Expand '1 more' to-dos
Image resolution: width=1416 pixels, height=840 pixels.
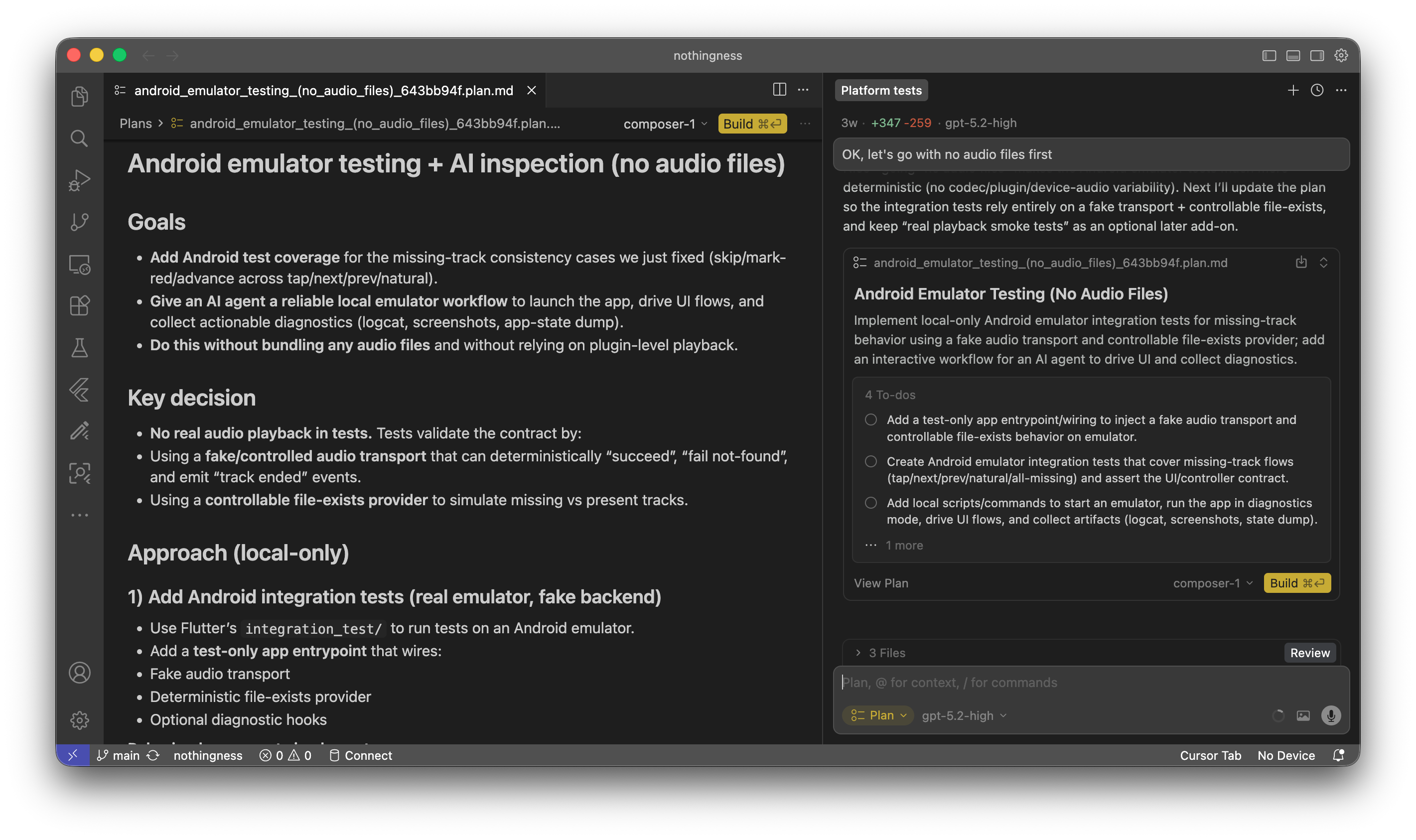point(894,546)
